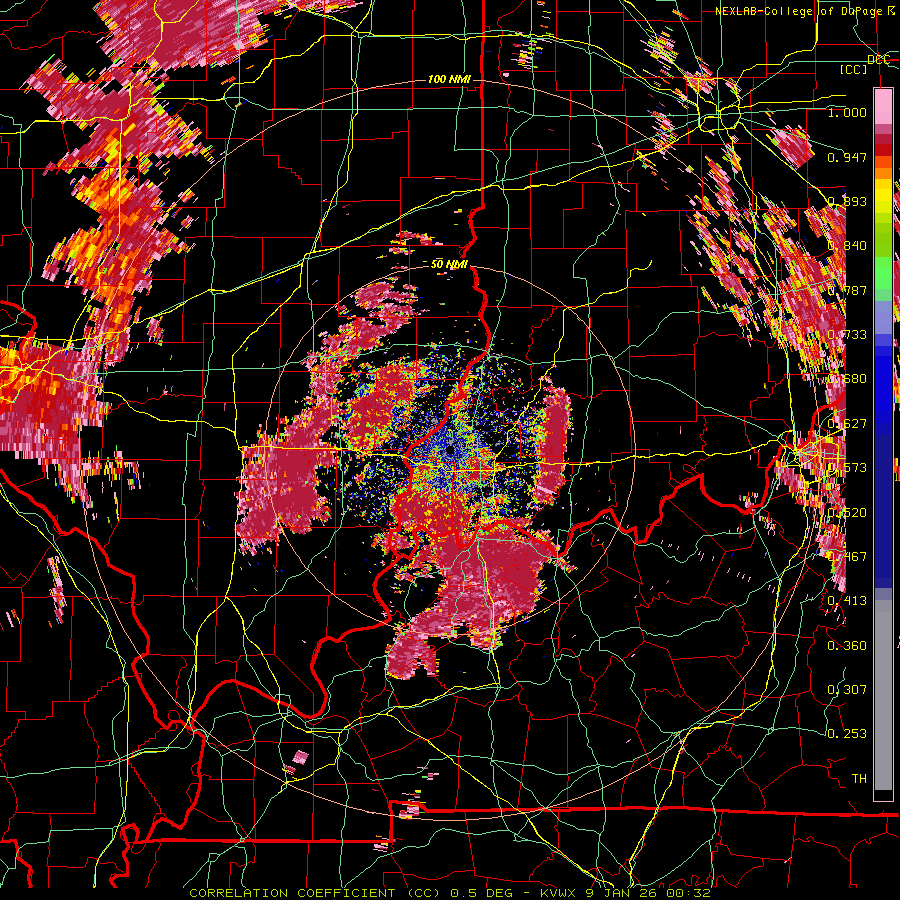This screenshot has width=900, height=900.
Task: Click the 0.307 scale value
Action: pyautogui.click(x=847, y=690)
